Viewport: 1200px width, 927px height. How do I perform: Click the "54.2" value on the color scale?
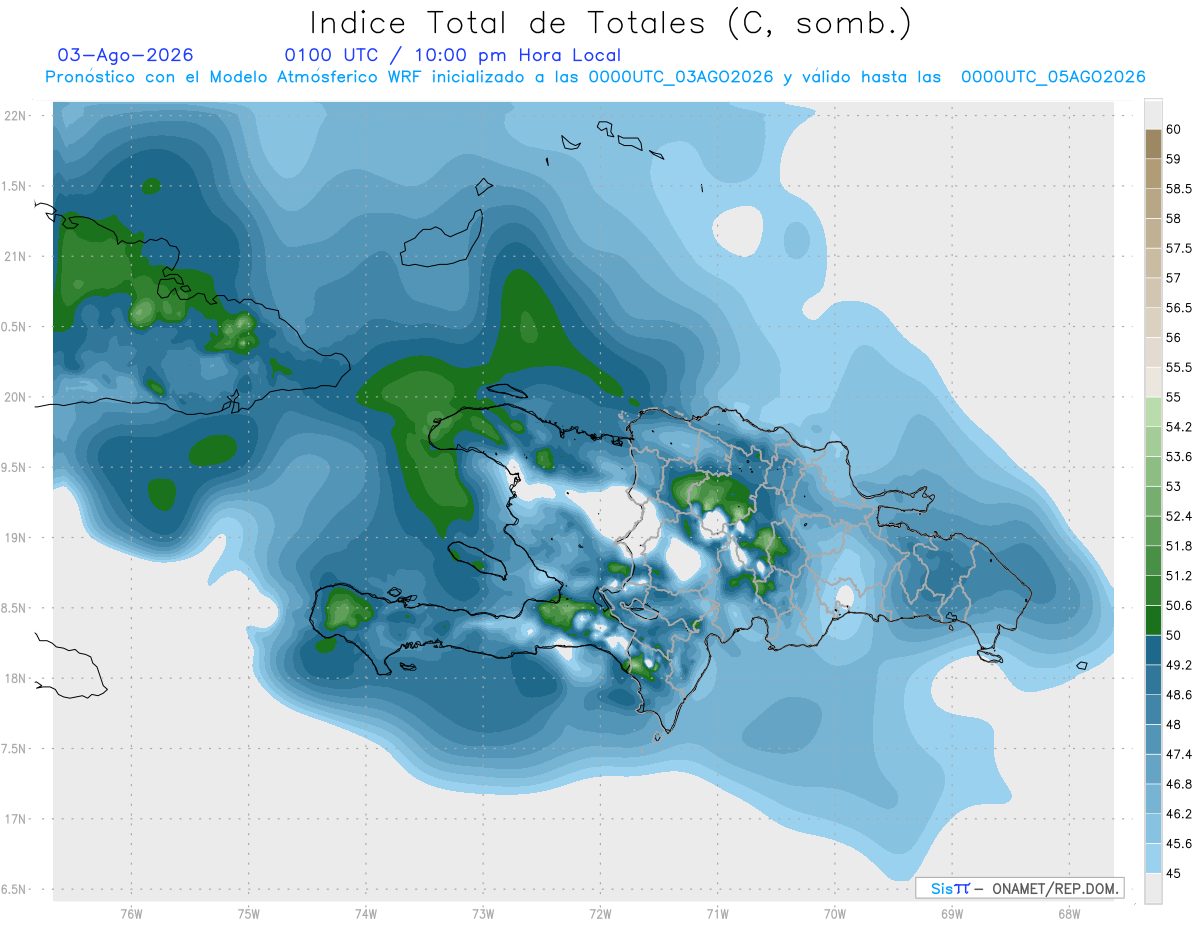1179,427
